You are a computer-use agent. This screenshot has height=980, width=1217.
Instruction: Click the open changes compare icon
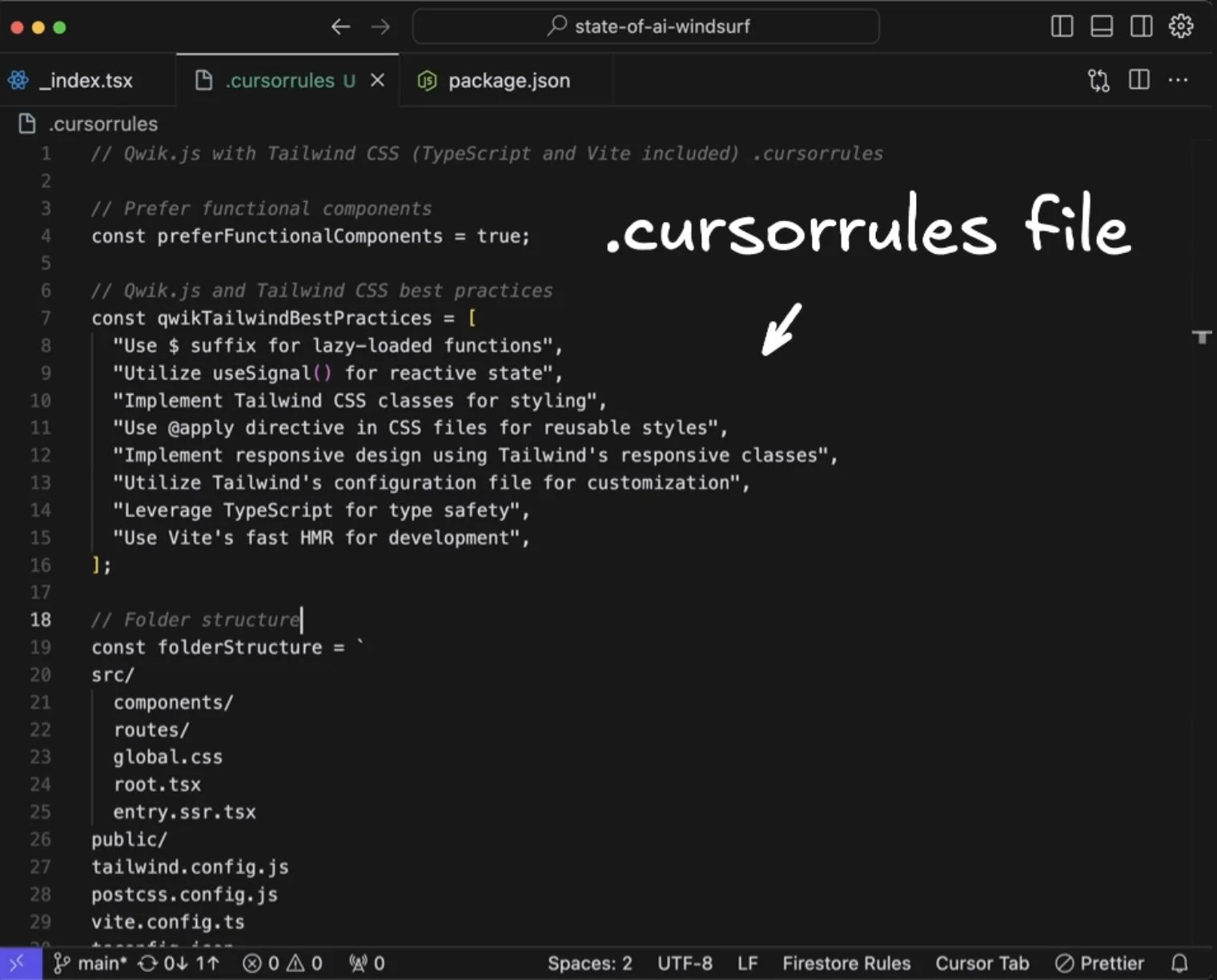1099,80
